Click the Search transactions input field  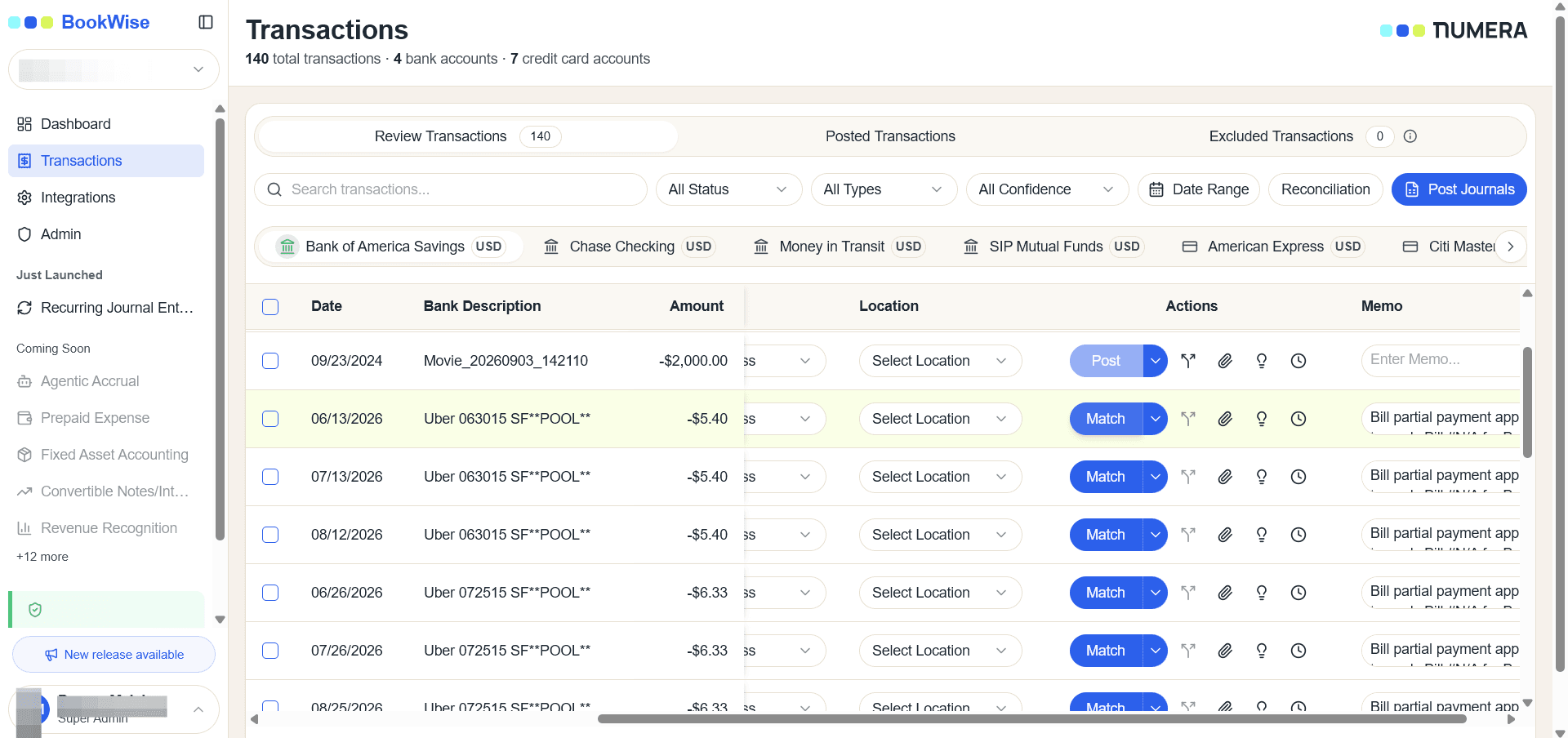(451, 189)
